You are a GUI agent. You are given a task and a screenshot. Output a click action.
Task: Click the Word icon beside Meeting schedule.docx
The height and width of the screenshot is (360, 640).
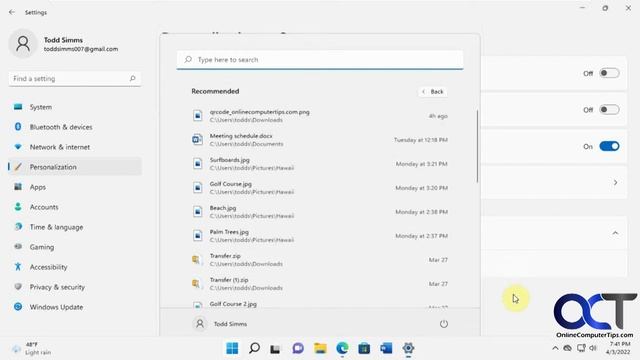(x=197, y=140)
